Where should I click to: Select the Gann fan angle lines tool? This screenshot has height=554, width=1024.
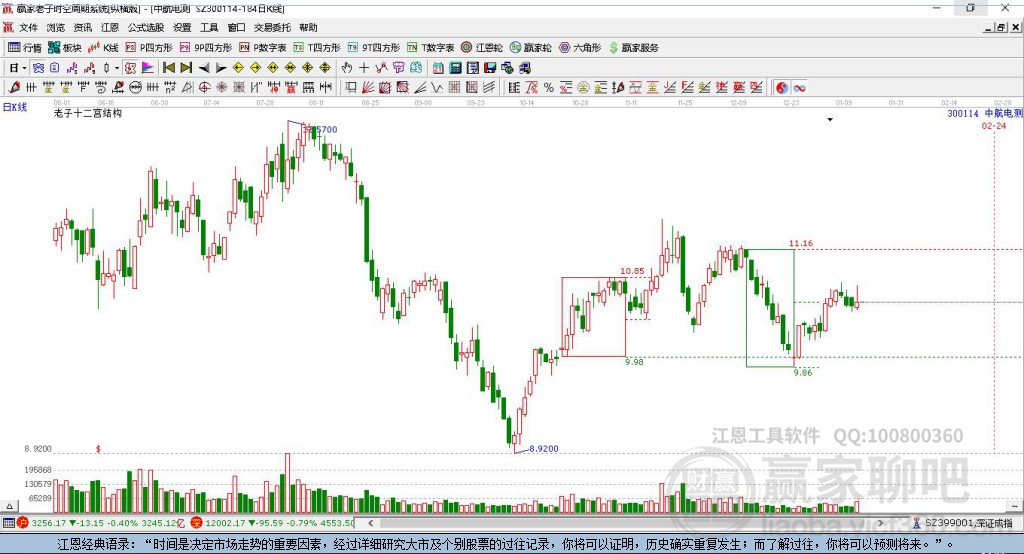[x=368, y=88]
